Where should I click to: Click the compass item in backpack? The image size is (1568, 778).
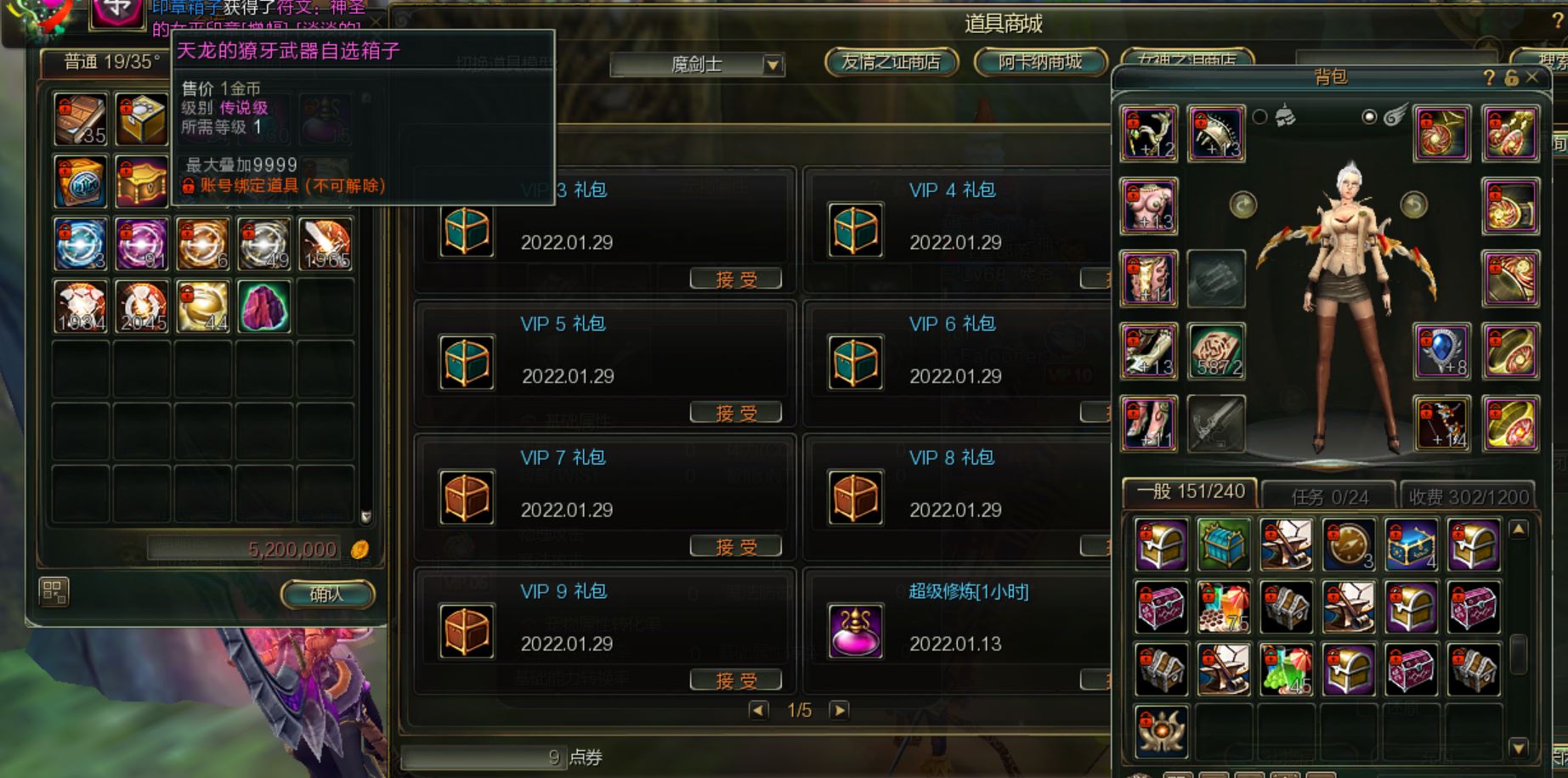point(1349,545)
